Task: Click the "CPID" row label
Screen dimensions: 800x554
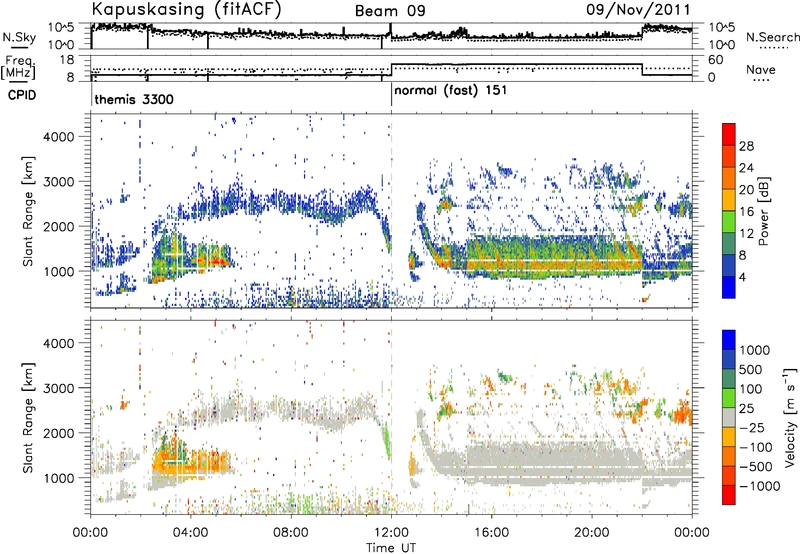Action: click(21, 95)
